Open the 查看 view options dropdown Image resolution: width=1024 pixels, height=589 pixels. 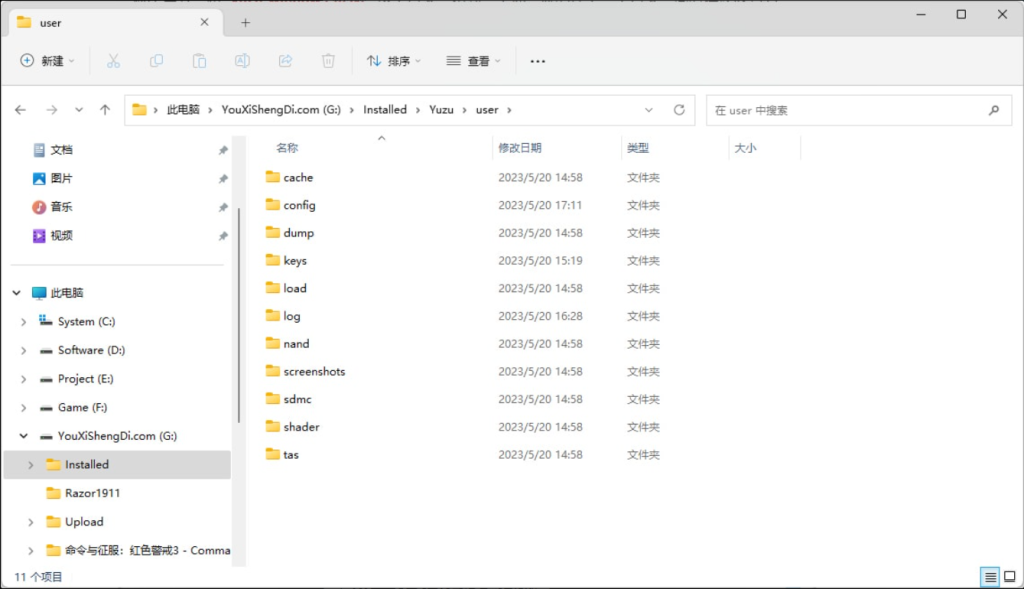coord(472,61)
